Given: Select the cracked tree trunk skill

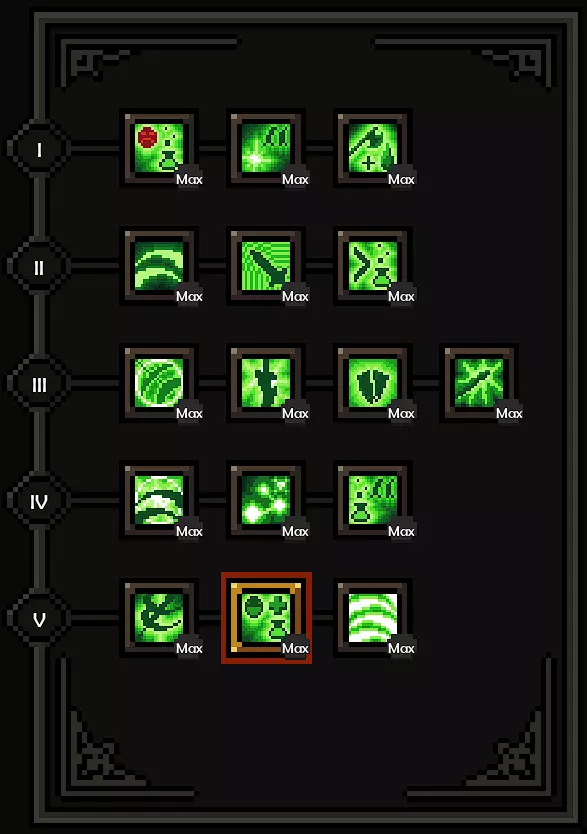Looking at the screenshot, I should pyautogui.click(x=265, y=383).
